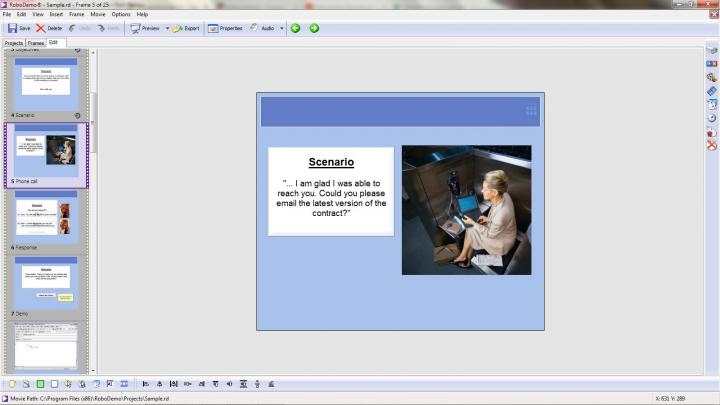The width and height of the screenshot is (720, 405).
Task: Click the red Delete X icon
Action: point(40,28)
